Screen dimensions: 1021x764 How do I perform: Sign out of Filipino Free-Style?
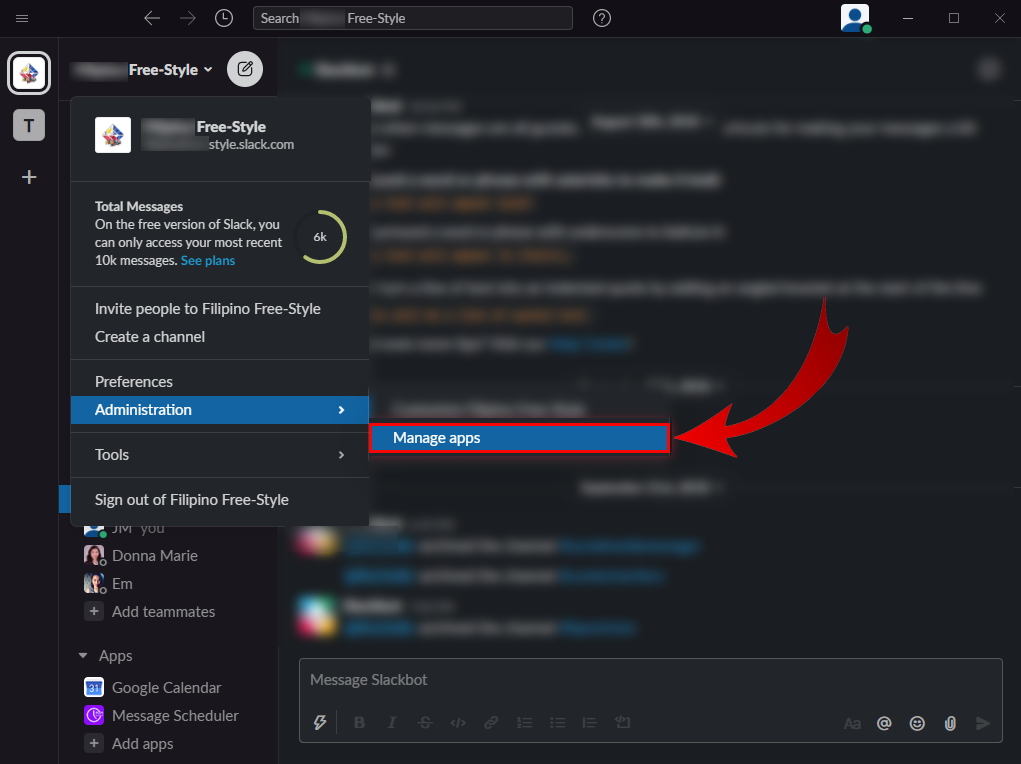(x=220, y=500)
